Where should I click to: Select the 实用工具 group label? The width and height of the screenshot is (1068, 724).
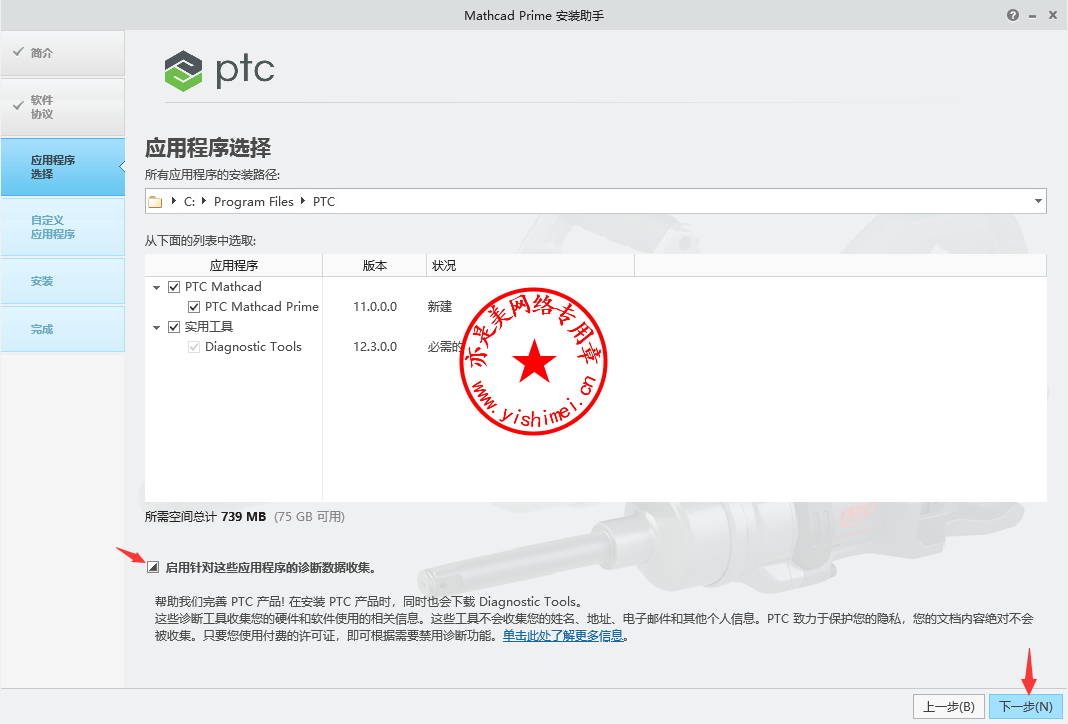point(208,327)
